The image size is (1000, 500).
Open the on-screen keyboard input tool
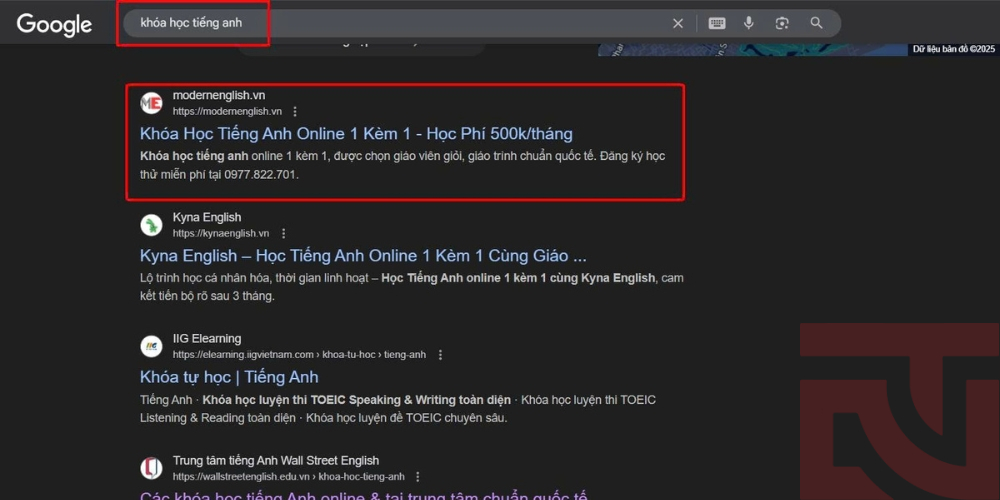[x=717, y=24]
